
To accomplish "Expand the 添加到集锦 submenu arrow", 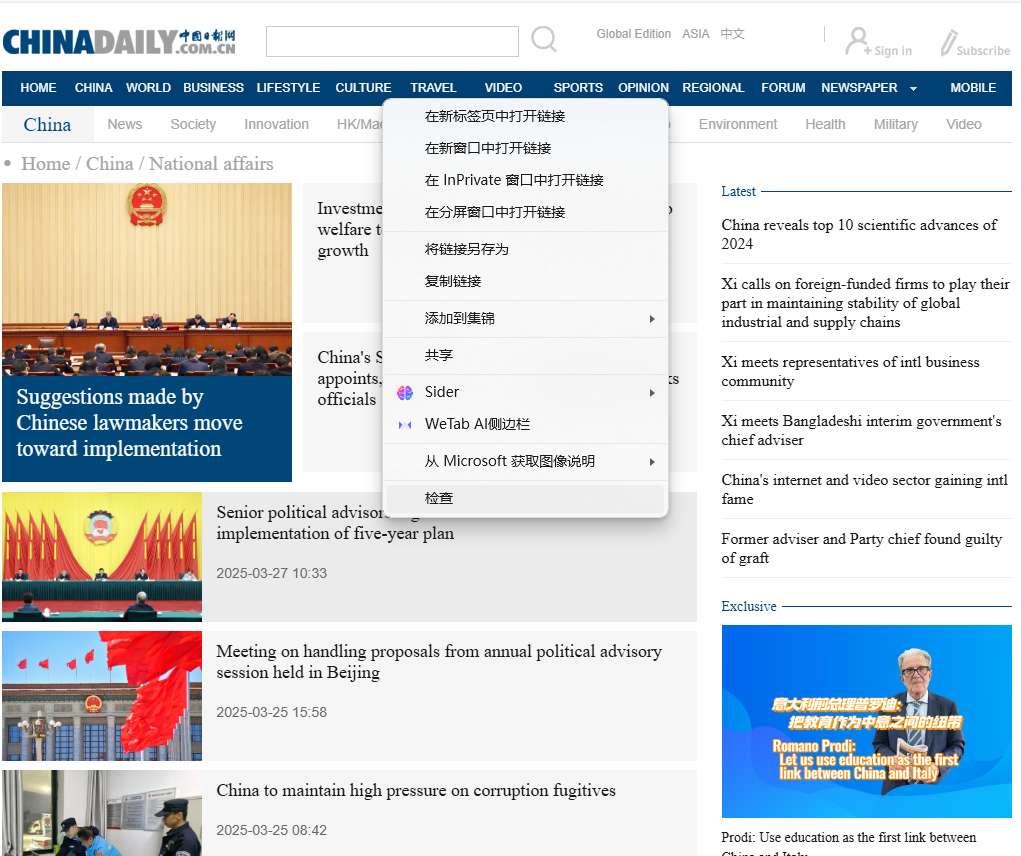I will [652, 319].
